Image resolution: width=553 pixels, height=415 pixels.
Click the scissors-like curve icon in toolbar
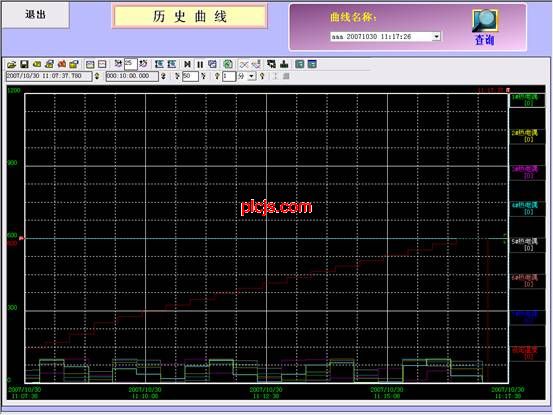244,64
